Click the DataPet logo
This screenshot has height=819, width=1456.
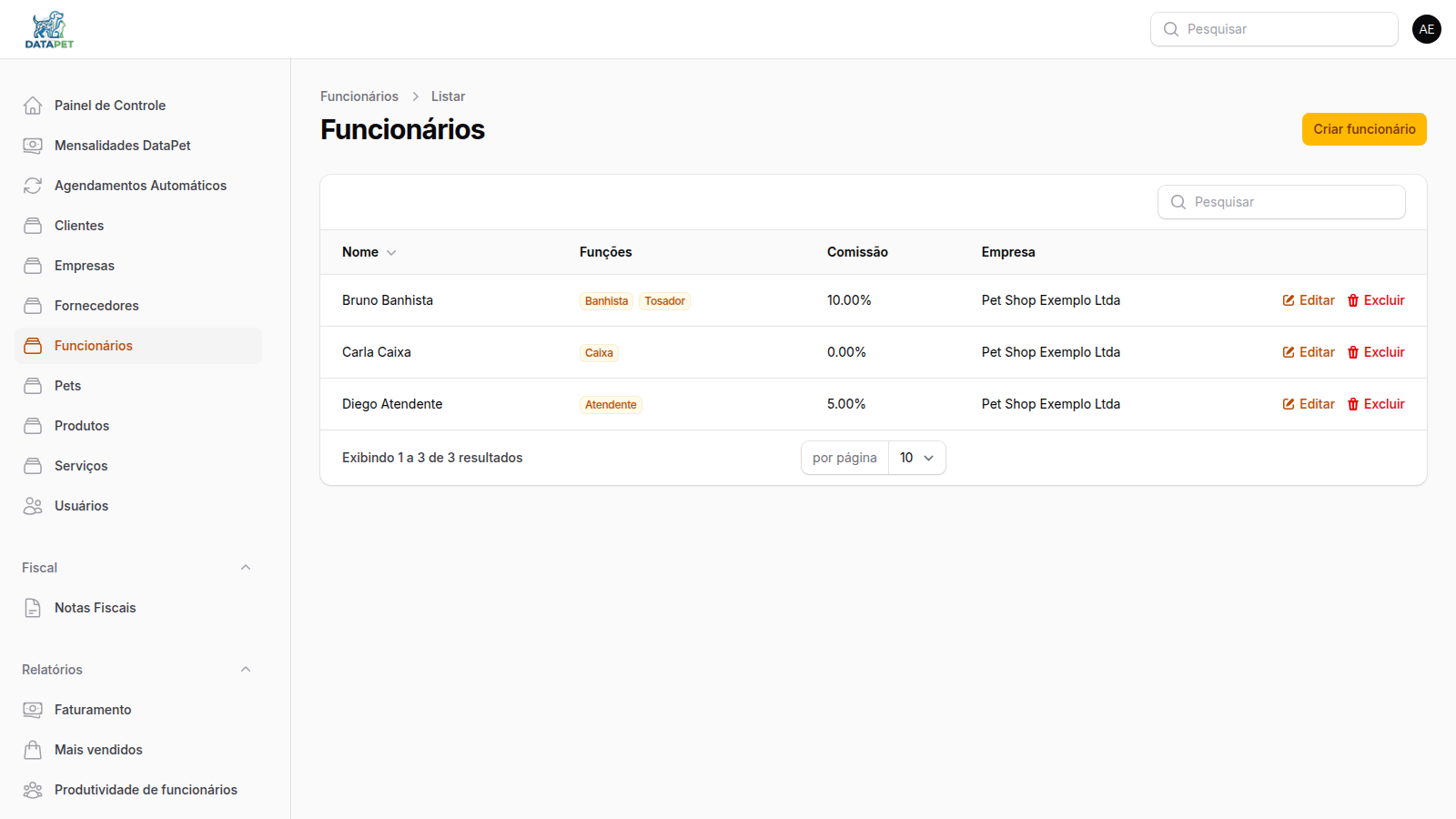pyautogui.click(x=49, y=29)
